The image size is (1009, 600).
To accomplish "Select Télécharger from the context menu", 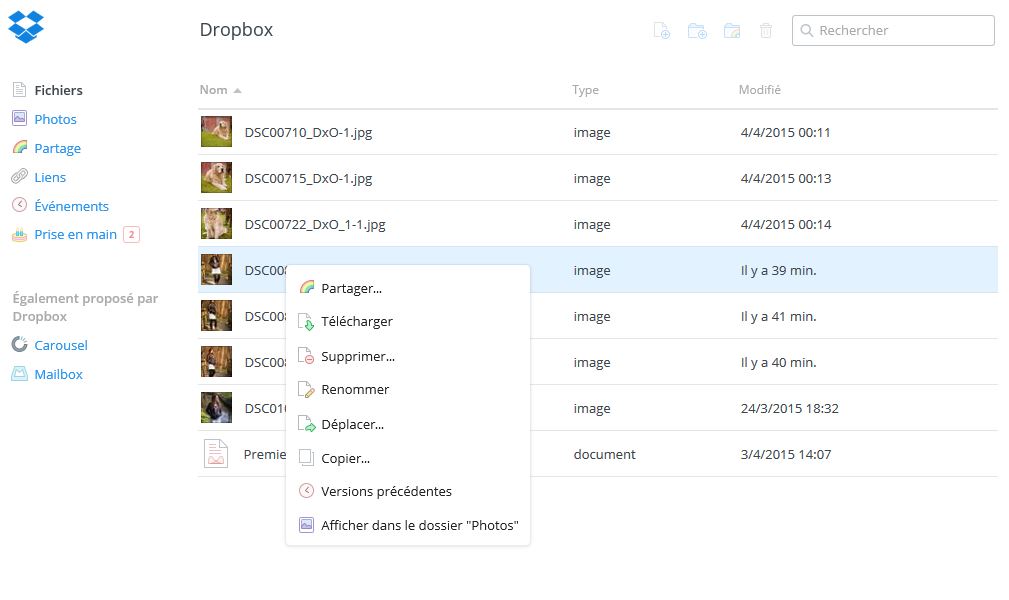I will click(x=356, y=322).
